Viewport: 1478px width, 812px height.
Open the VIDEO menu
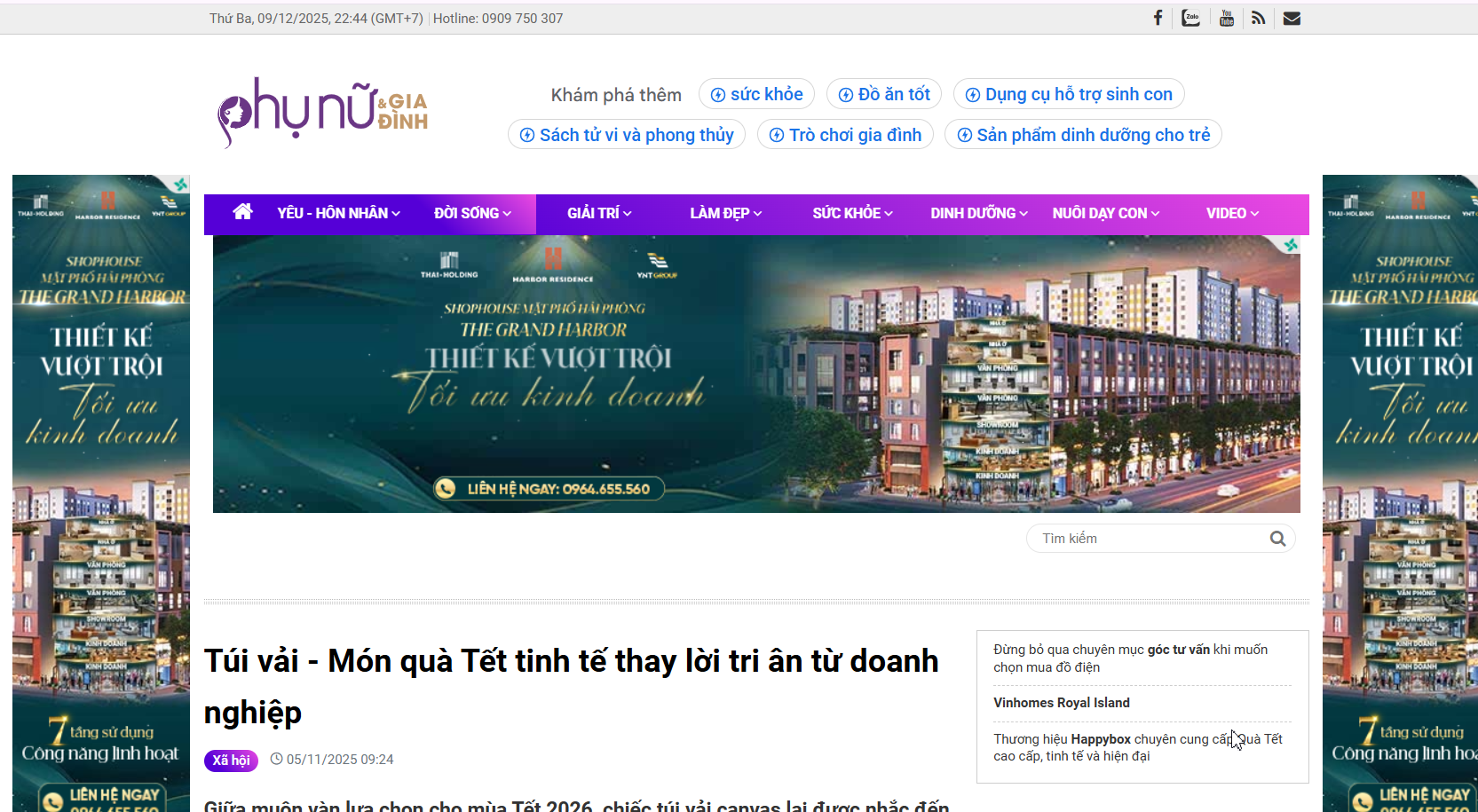[1231, 213]
